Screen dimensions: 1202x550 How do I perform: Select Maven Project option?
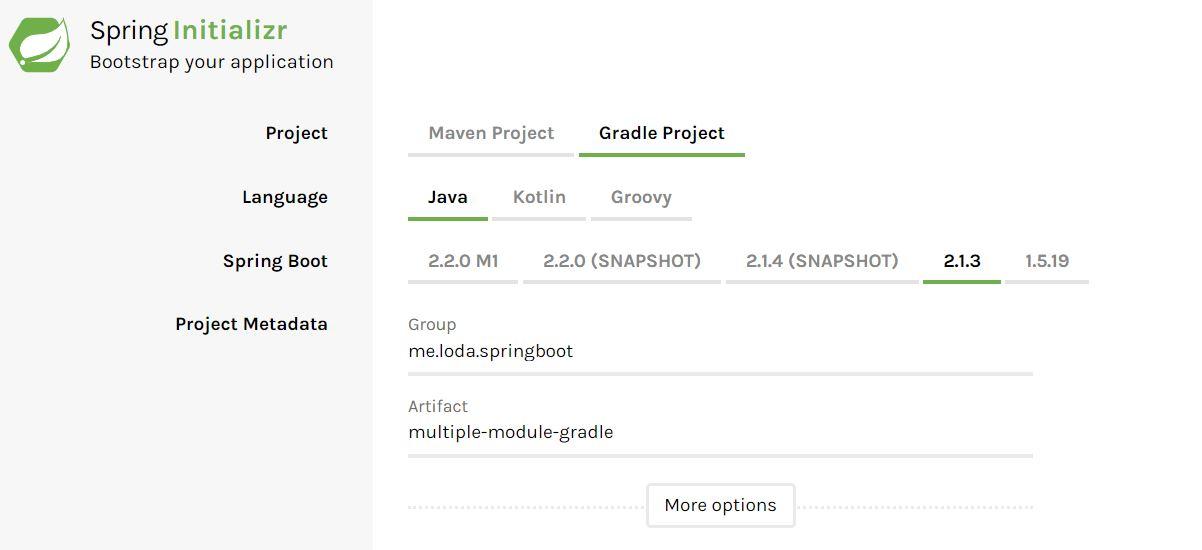point(491,133)
